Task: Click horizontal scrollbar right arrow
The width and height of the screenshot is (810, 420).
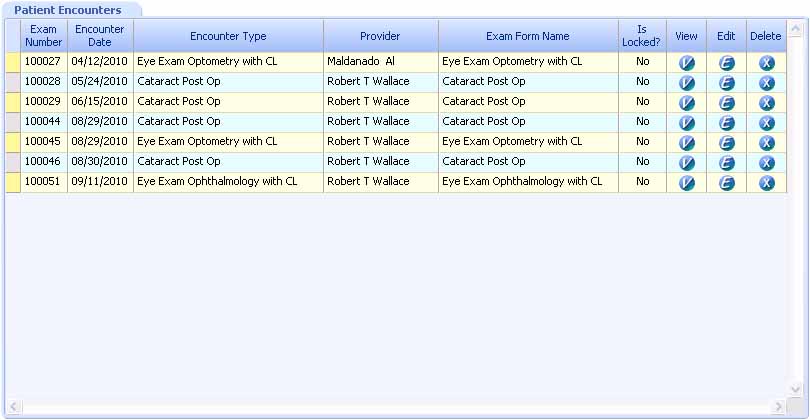Action: tap(778, 407)
